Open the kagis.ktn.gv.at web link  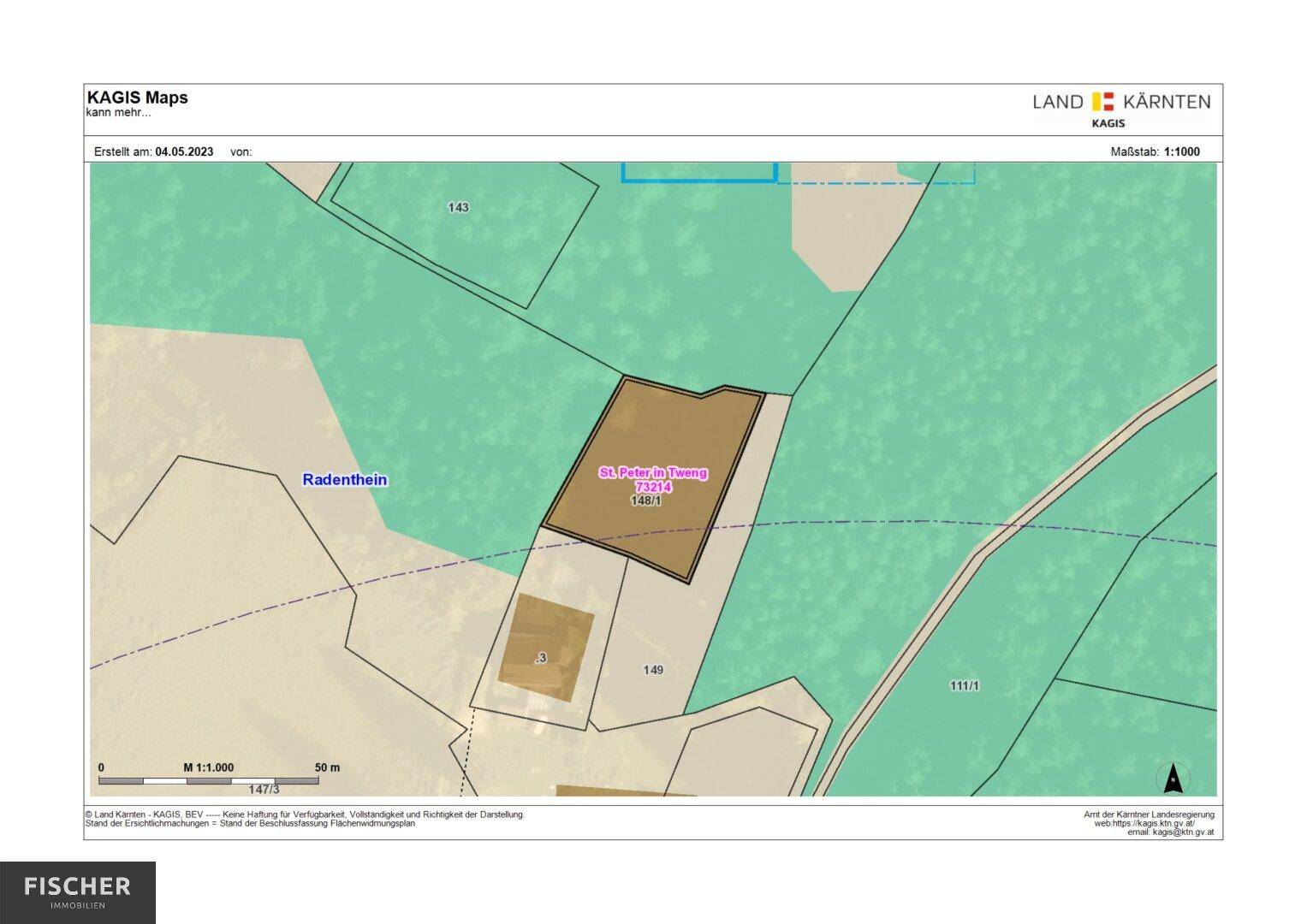1144,823
